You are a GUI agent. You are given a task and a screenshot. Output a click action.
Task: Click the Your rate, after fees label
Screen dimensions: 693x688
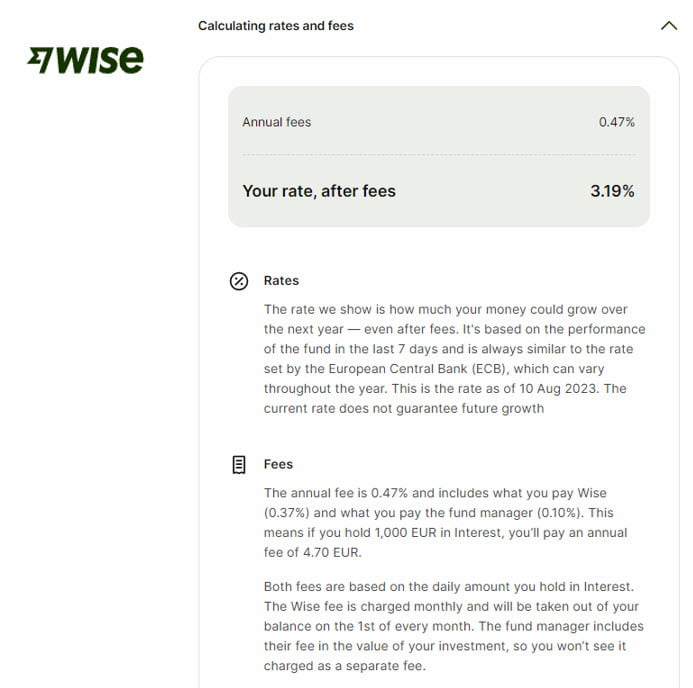point(319,191)
